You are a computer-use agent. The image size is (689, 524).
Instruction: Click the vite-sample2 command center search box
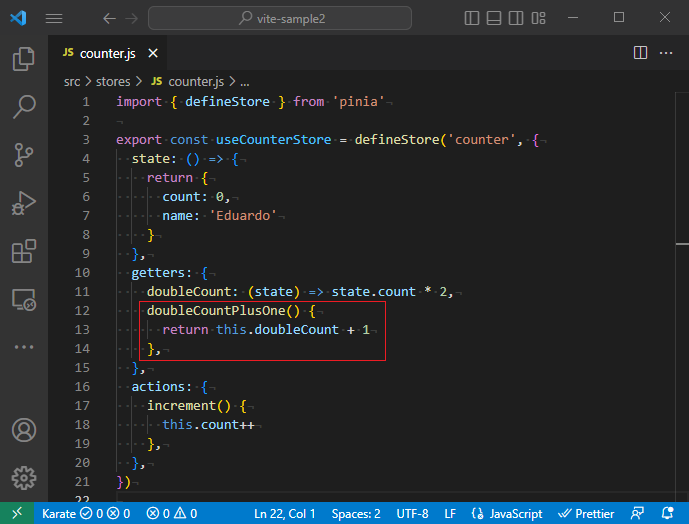(280, 18)
